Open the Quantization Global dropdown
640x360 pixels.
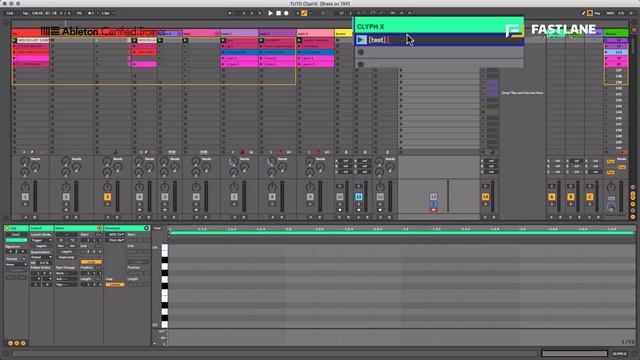coord(42,257)
